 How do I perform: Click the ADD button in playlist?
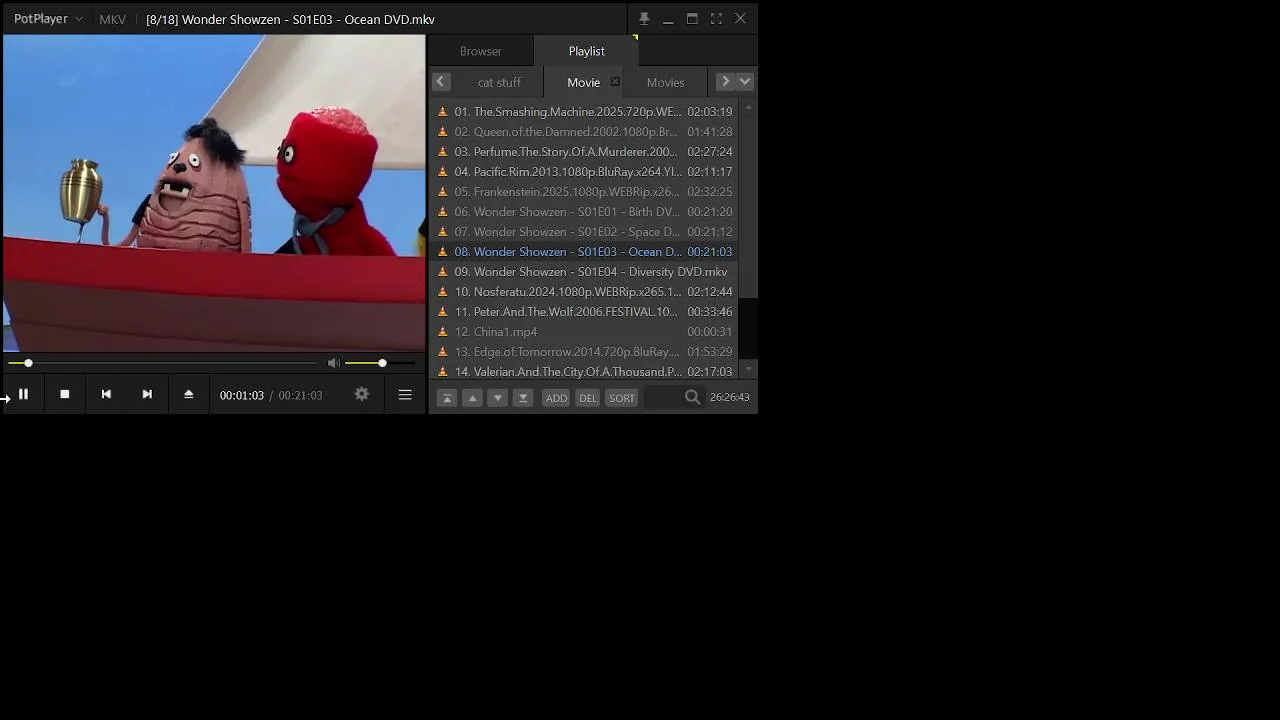click(556, 398)
